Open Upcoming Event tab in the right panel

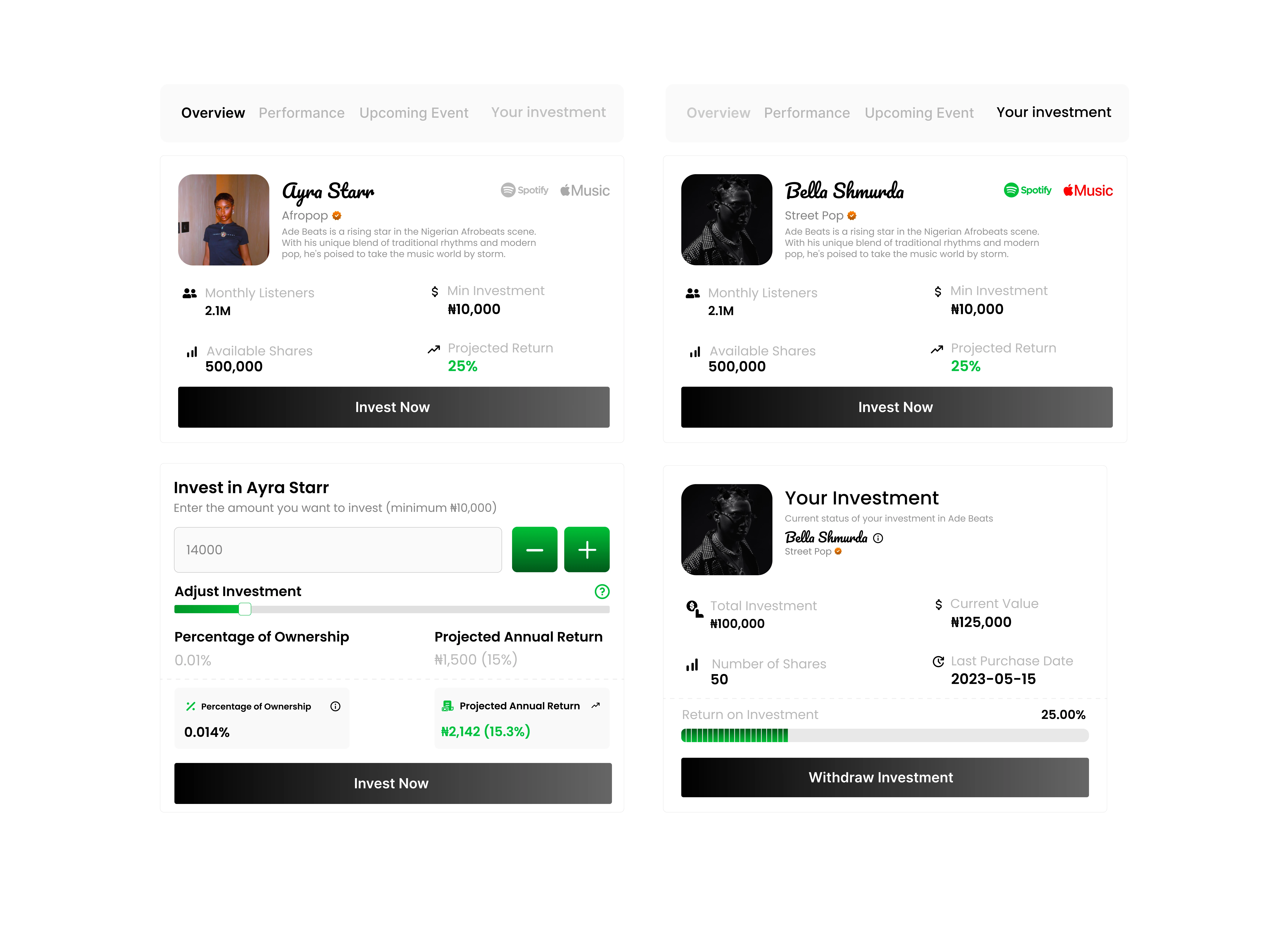[x=919, y=113]
